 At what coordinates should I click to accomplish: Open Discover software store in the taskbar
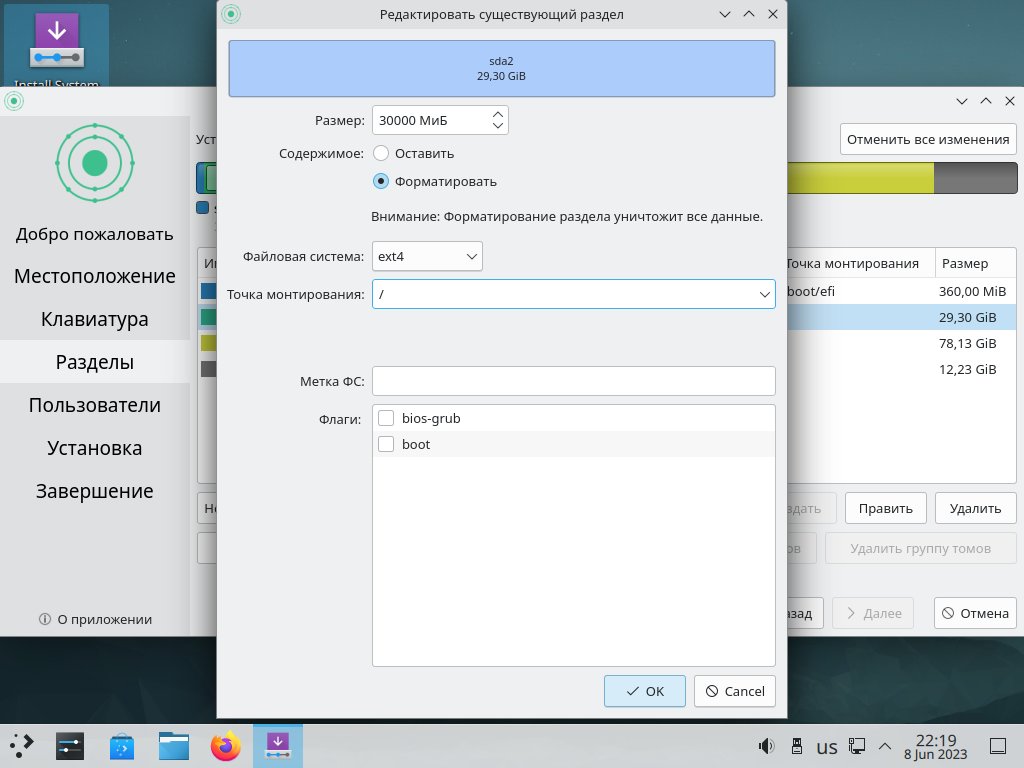pyautogui.click(x=121, y=746)
